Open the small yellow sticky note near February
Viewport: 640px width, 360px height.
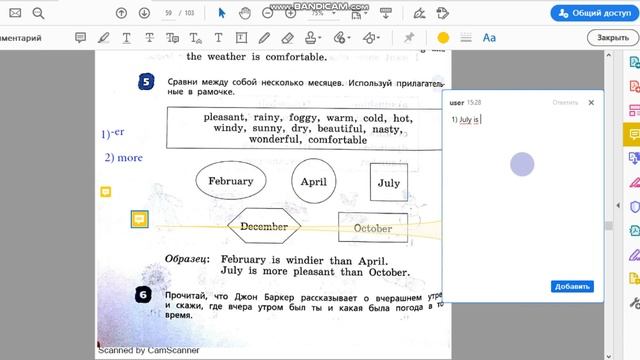[x=106, y=191]
